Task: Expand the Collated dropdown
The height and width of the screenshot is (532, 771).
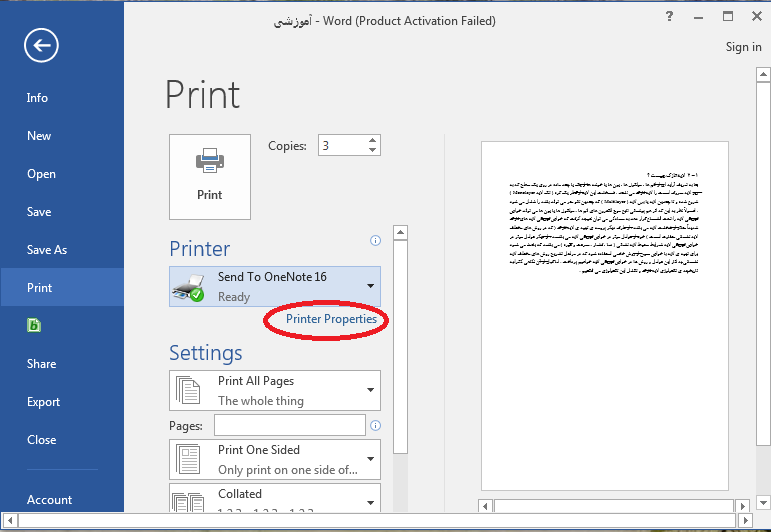Action: point(275,498)
